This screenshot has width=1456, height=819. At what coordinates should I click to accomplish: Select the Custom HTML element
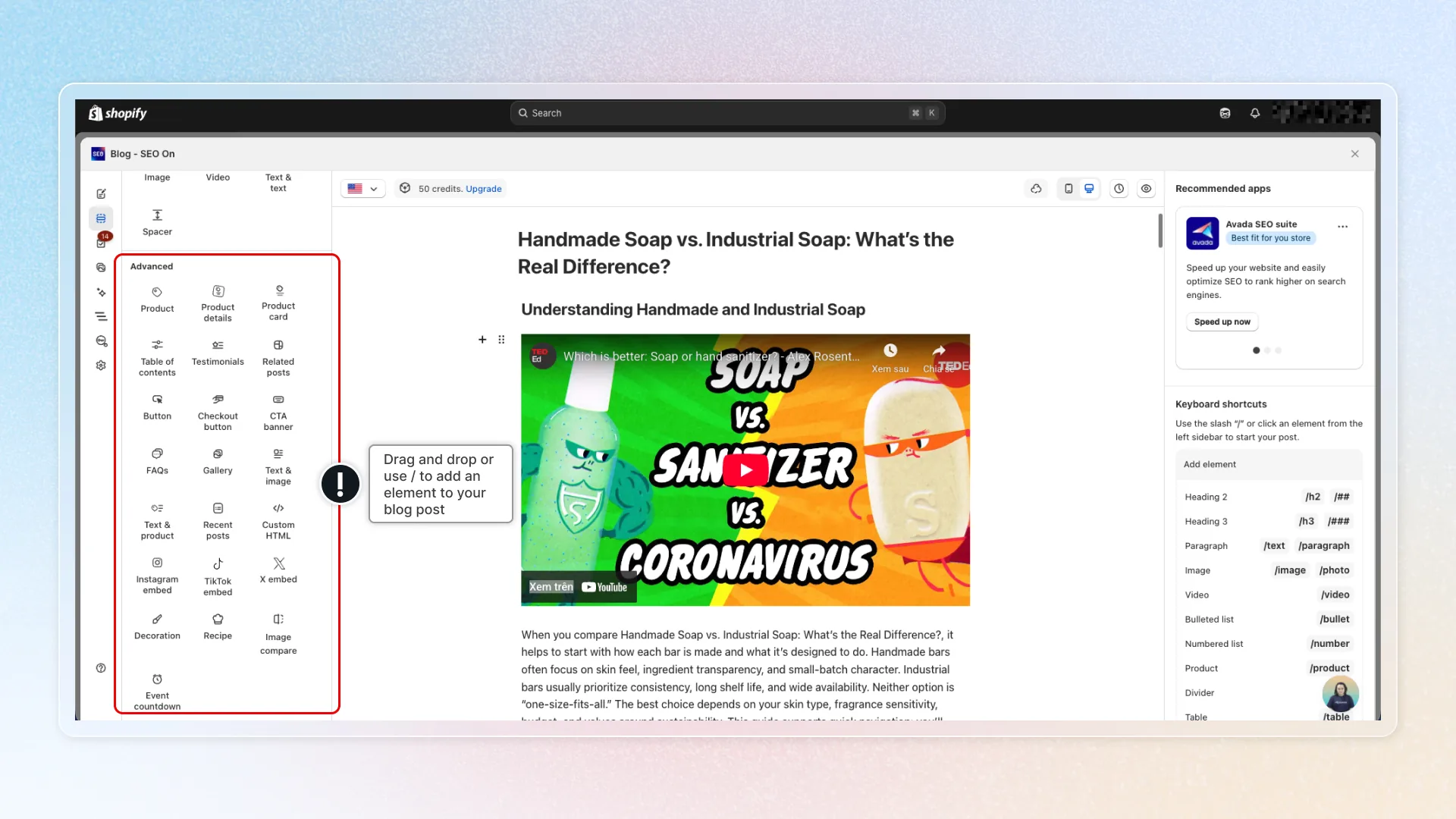tap(278, 522)
